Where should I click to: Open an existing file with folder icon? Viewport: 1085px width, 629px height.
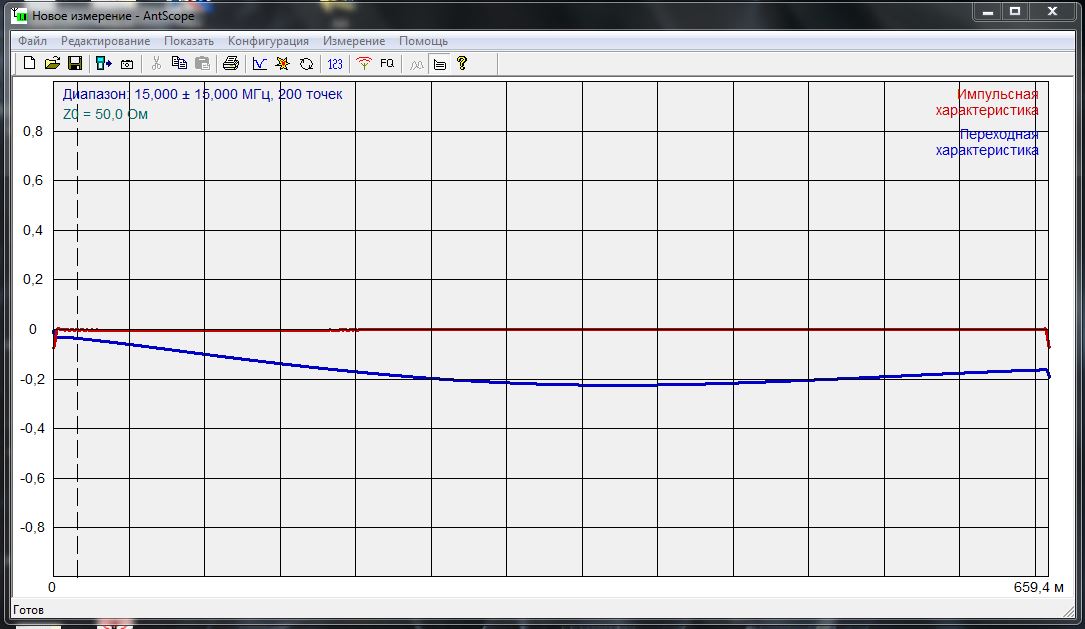[52, 63]
